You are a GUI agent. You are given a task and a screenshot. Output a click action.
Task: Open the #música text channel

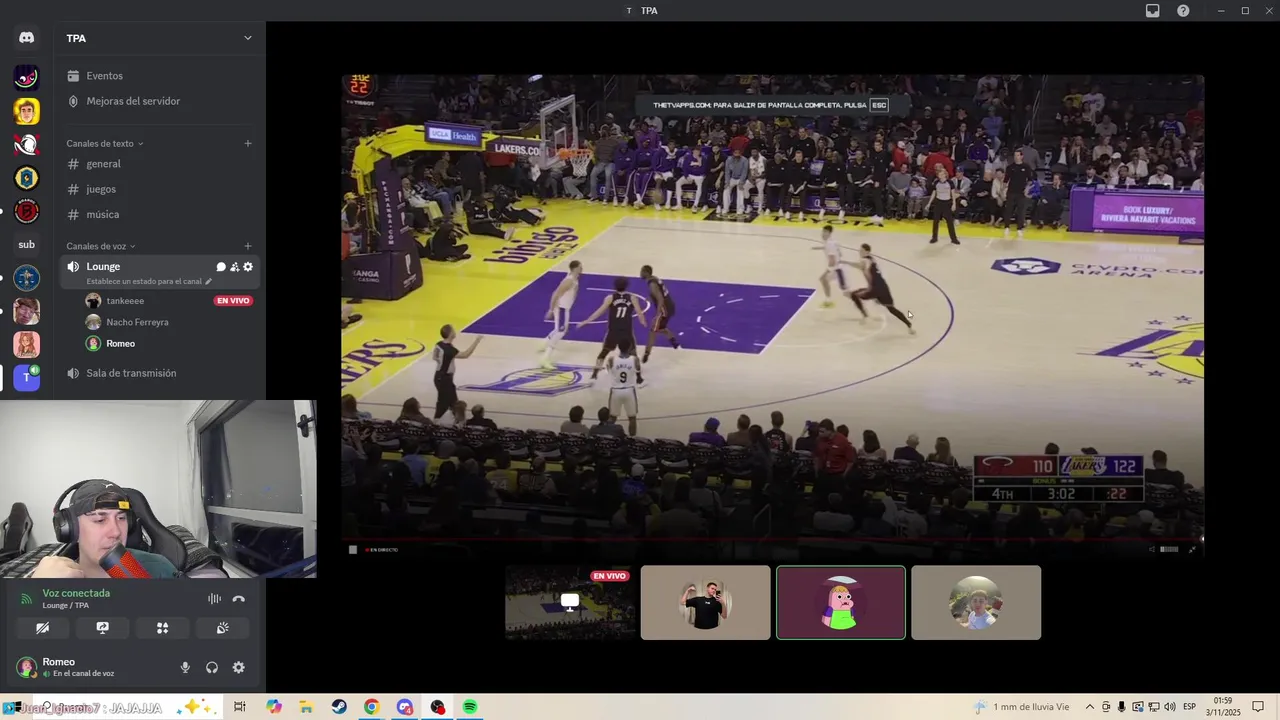(160, 214)
